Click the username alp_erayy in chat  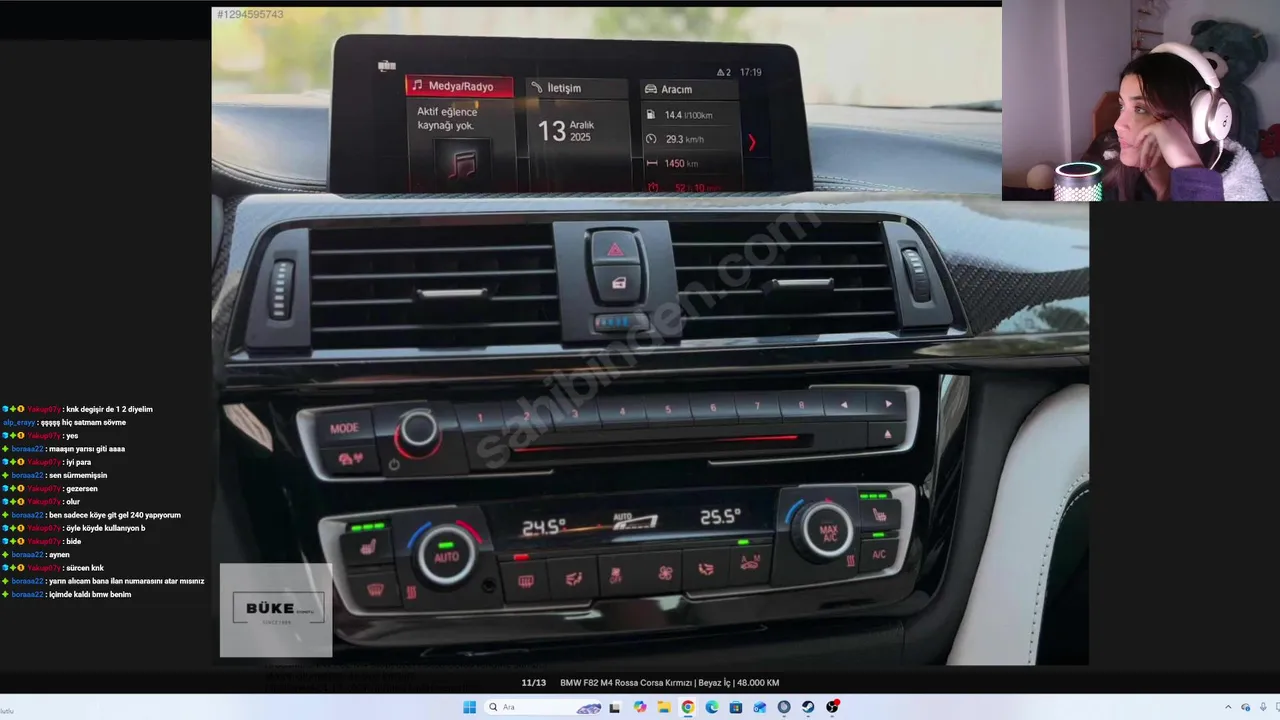point(20,422)
